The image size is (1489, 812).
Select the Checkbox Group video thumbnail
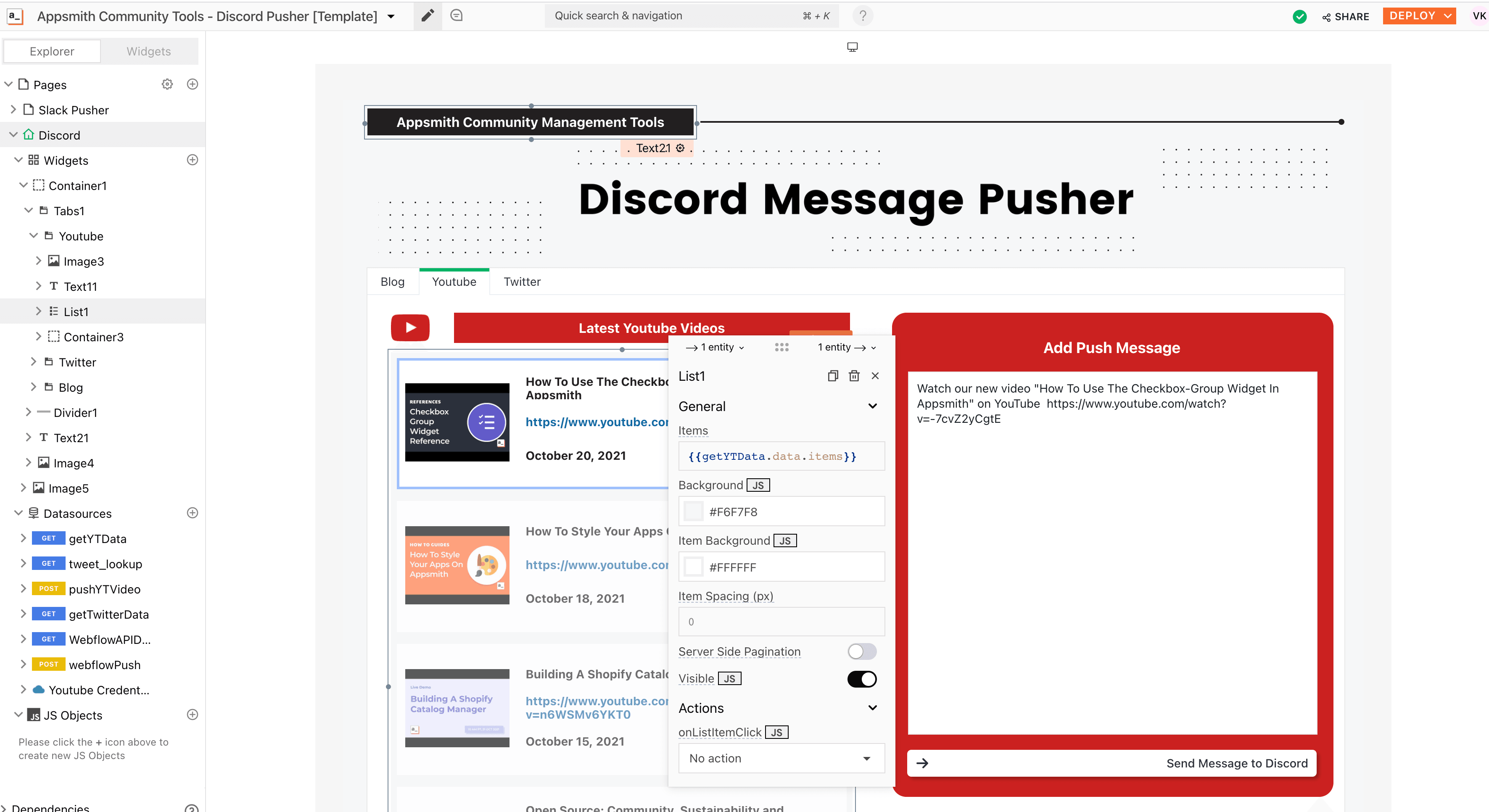point(457,422)
